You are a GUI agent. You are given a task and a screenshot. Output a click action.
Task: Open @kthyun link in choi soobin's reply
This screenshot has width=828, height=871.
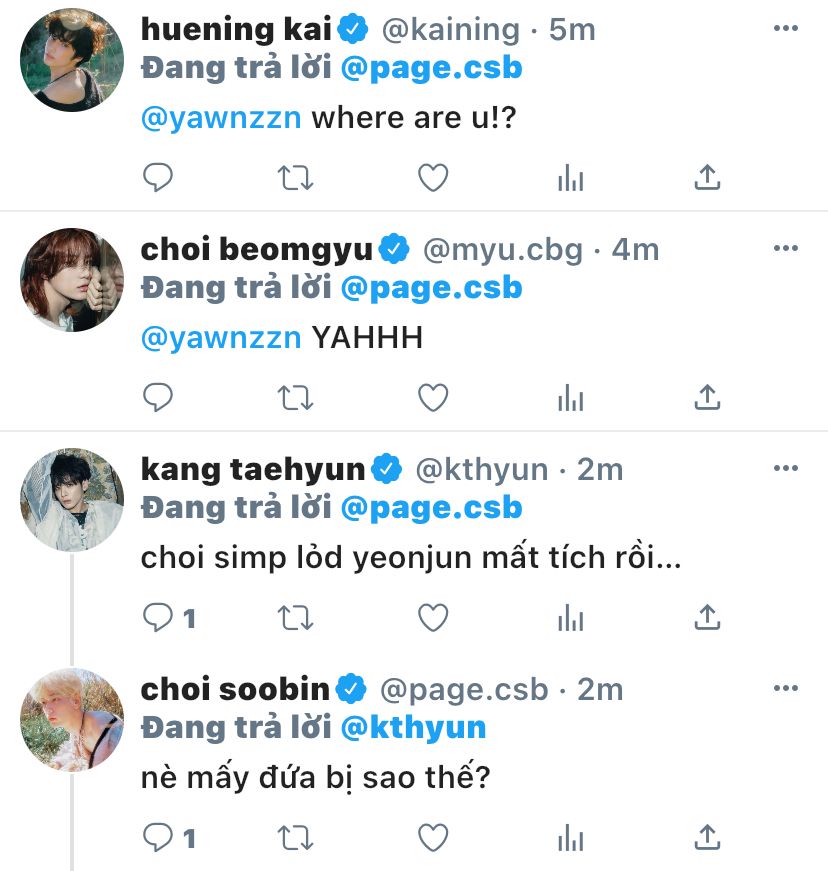(413, 727)
